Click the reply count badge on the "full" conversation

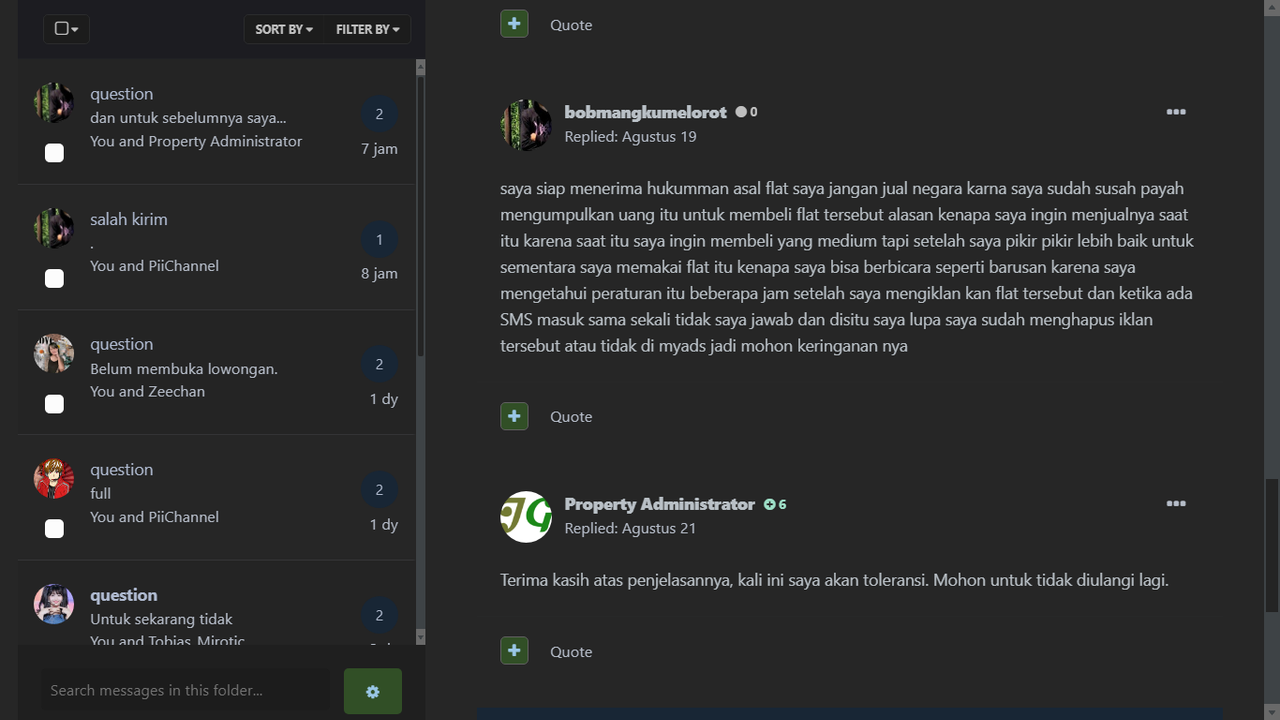click(379, 490)
